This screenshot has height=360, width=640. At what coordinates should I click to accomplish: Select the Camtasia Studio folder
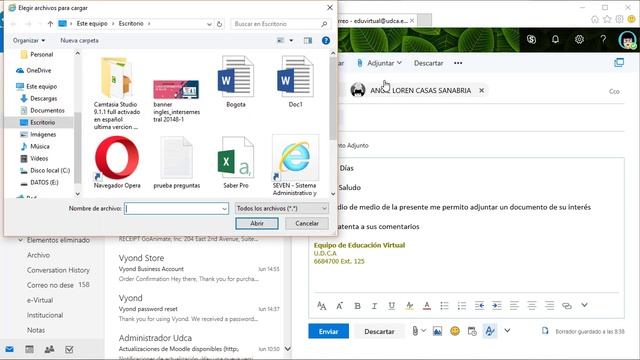tap(117, 93)
